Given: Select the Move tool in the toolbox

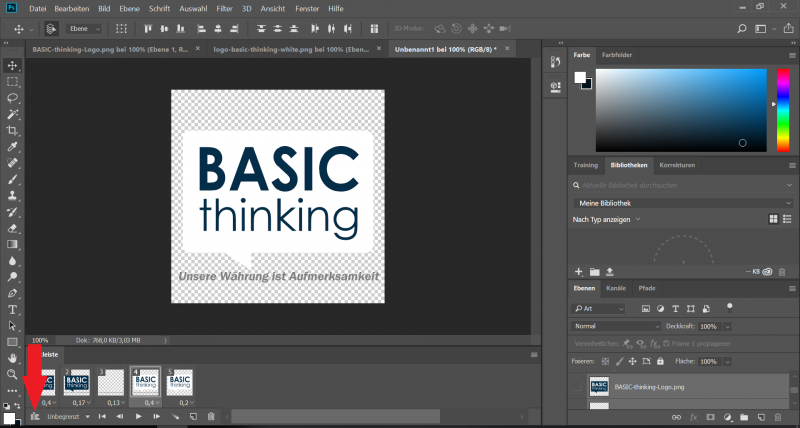Looking at the screenshot, I should point(13,65).
